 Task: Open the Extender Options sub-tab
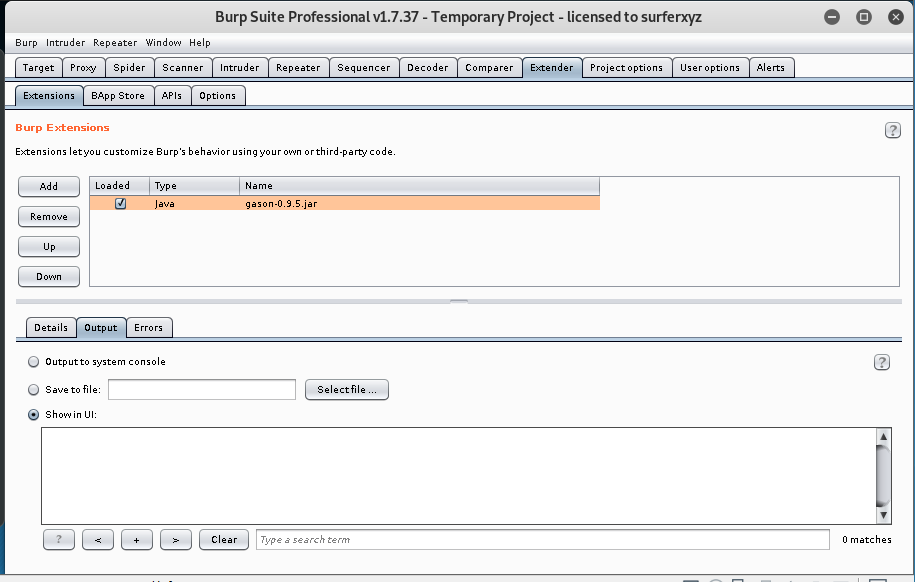[218, 96]
